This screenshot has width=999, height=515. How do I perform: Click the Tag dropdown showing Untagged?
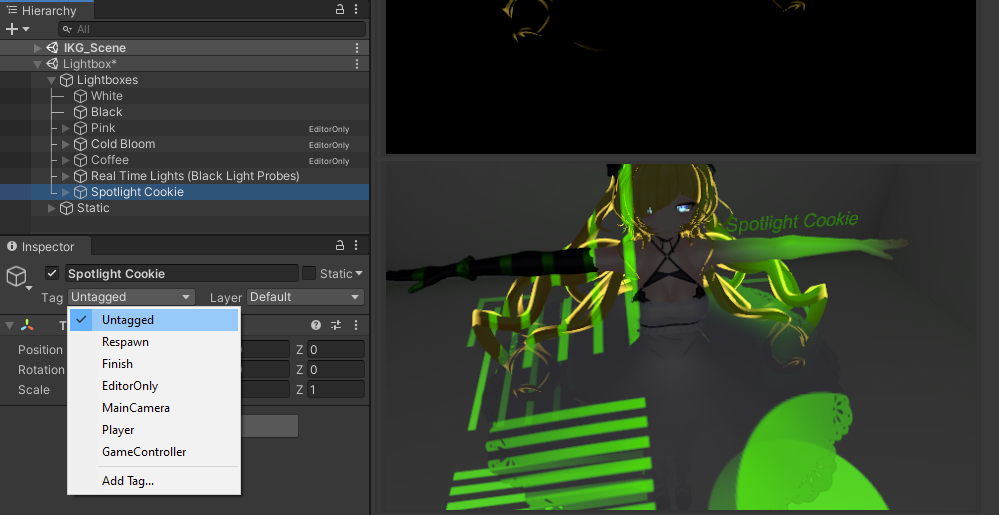click(x=131, y=297)
